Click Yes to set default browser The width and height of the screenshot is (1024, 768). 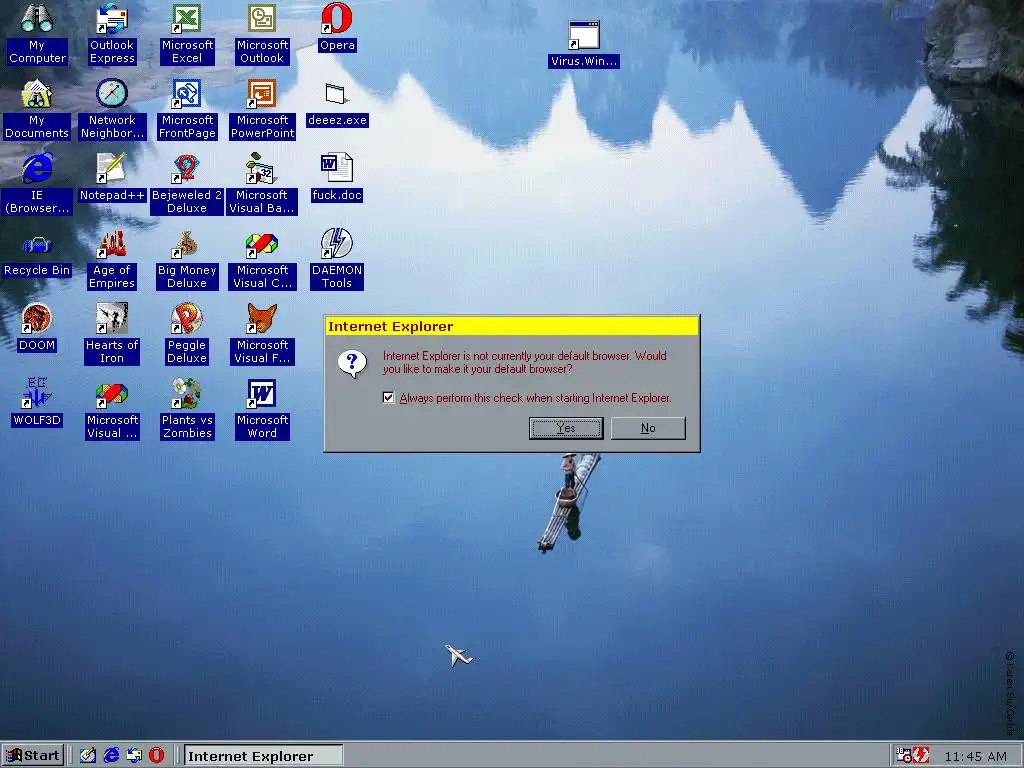click(566, 428)
